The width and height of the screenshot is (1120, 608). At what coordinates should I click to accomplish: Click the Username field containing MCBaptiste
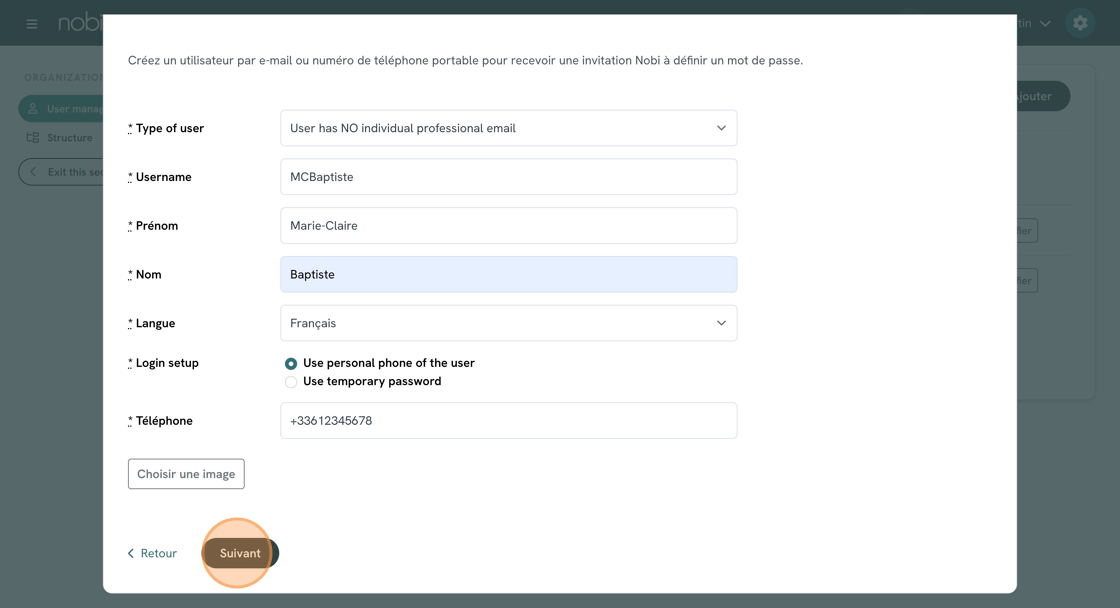point(508,177)
